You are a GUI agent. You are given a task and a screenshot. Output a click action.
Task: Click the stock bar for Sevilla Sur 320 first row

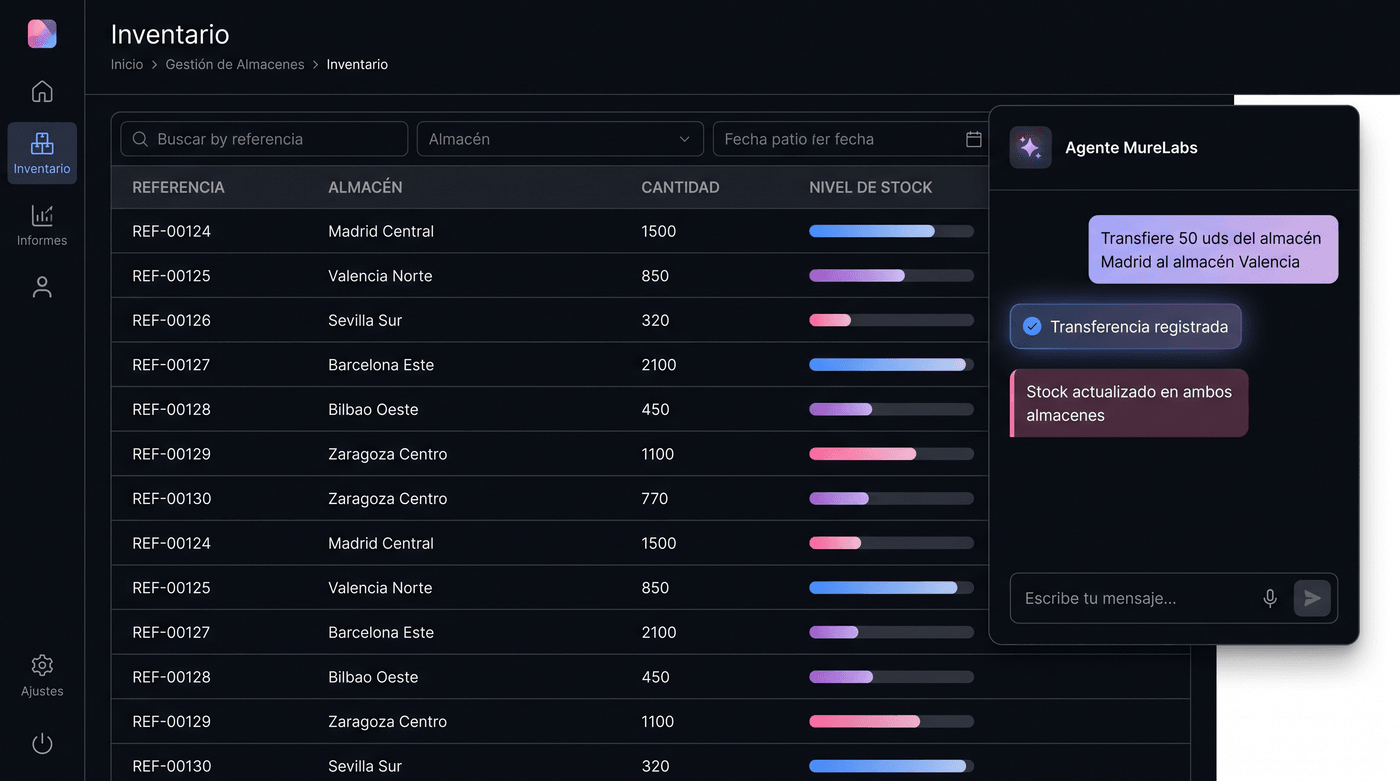tap(891, 320)
